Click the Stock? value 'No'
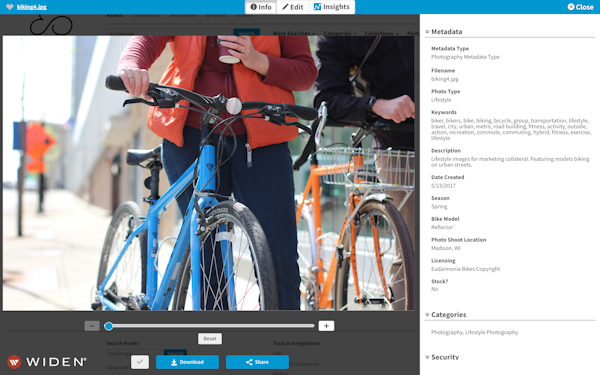 [434, 289]
